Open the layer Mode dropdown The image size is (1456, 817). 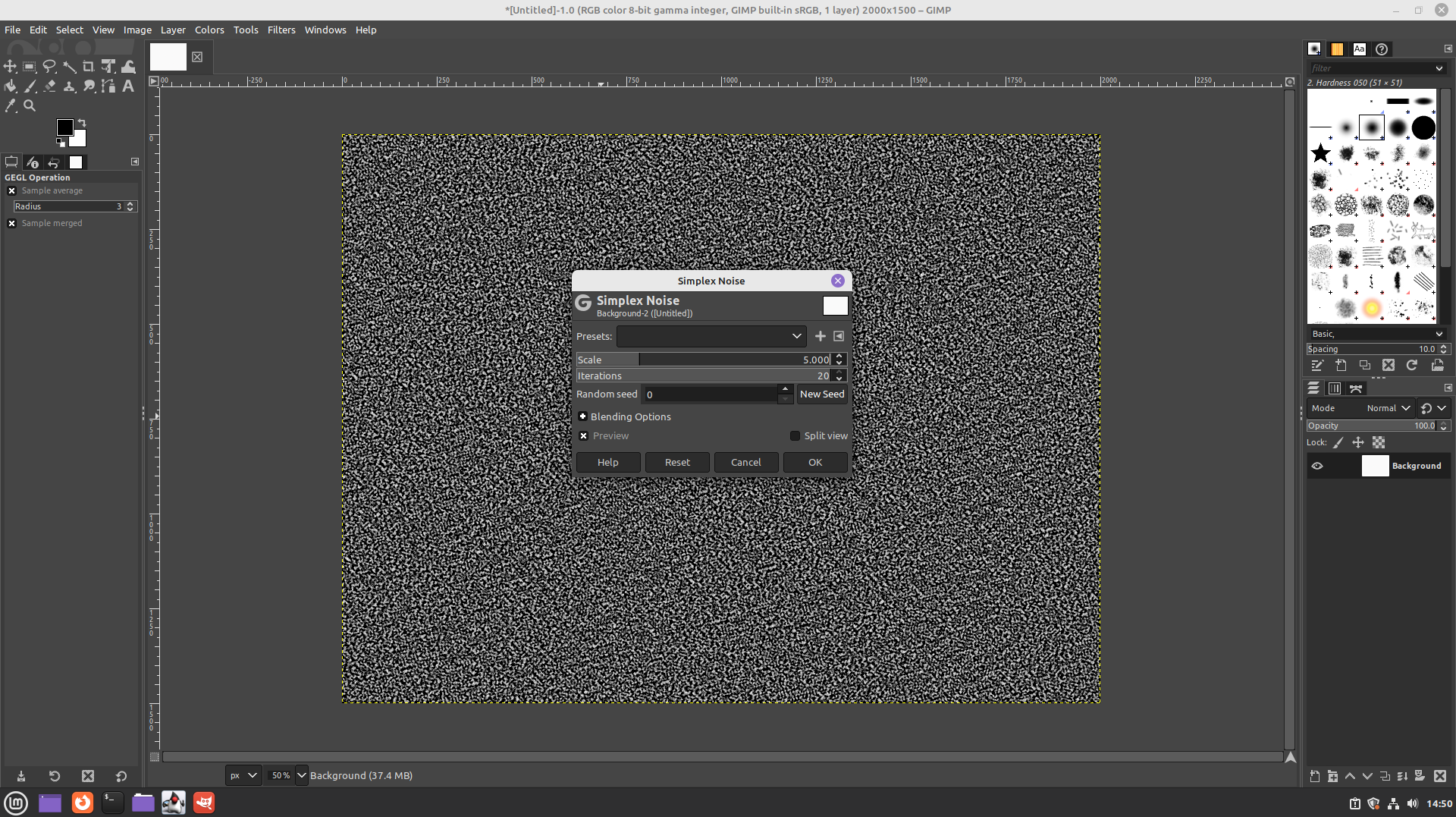coord(1387,408)
